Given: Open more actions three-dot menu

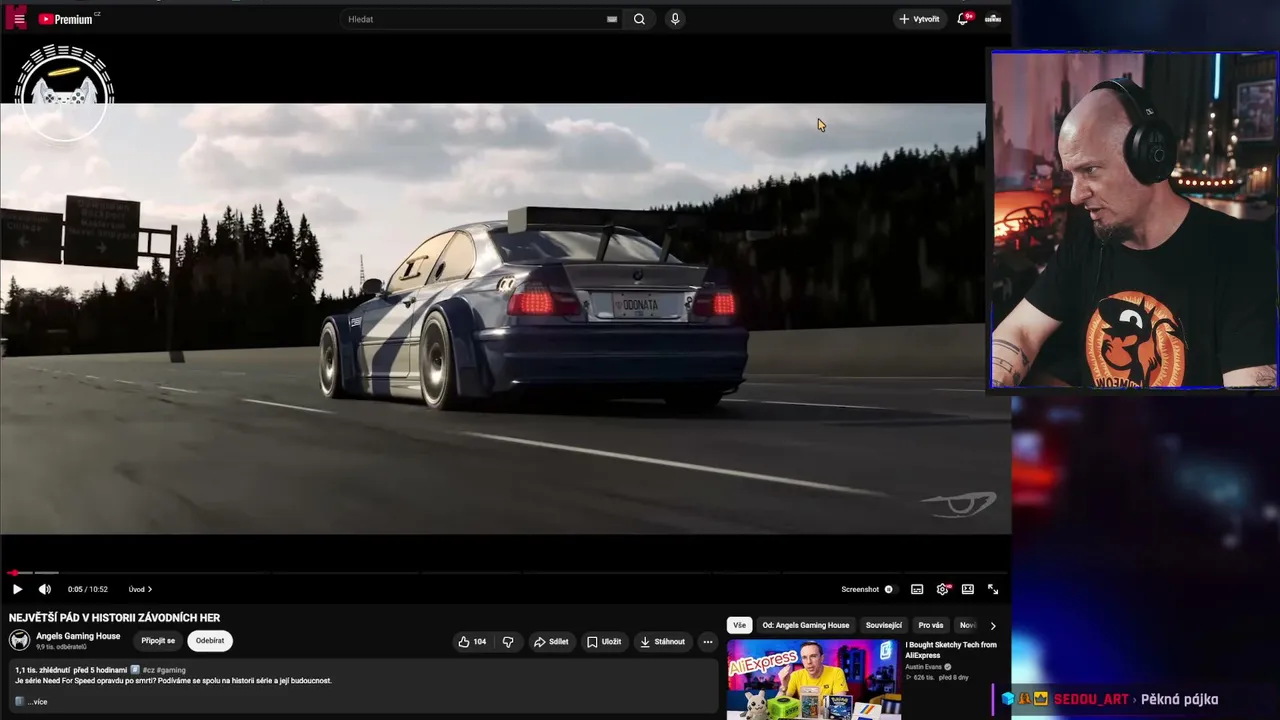Looking at the screenshot, I should (x=707, y=642).
